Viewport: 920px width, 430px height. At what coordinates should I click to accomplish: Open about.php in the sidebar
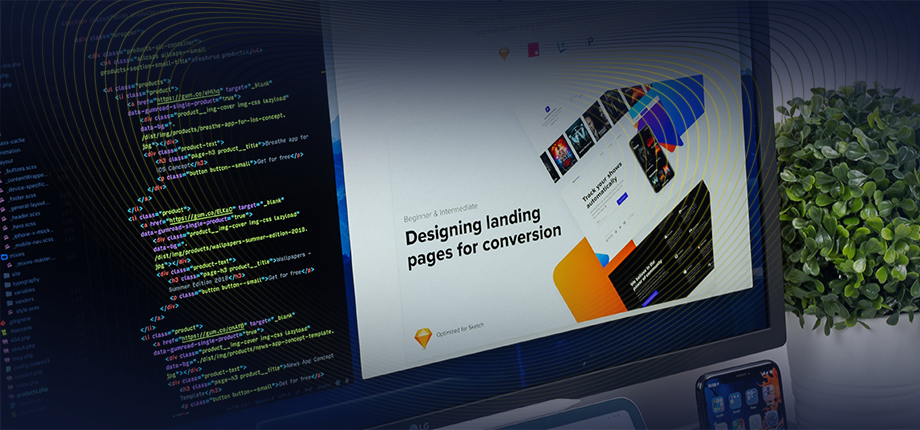coord(21,348)
